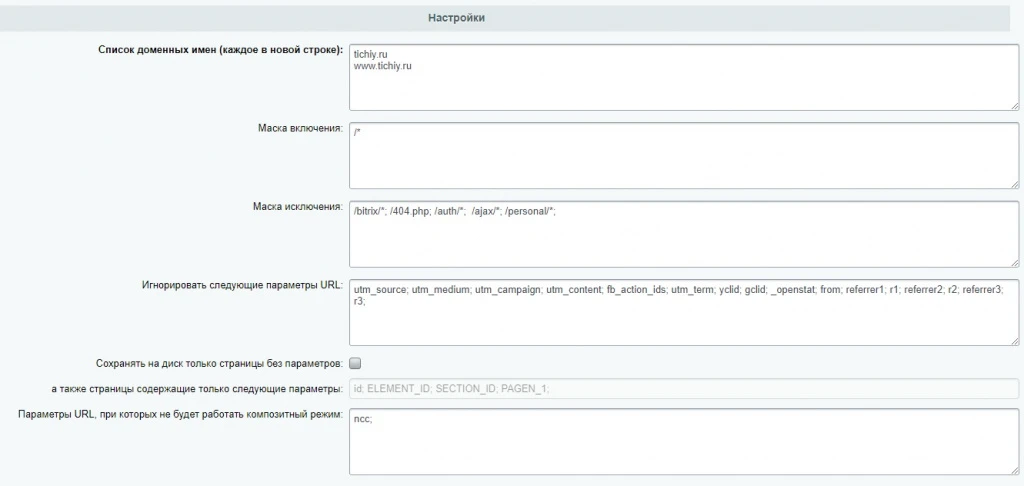Click the Маска включения label
1024x486 pixels.
point(300,128)
